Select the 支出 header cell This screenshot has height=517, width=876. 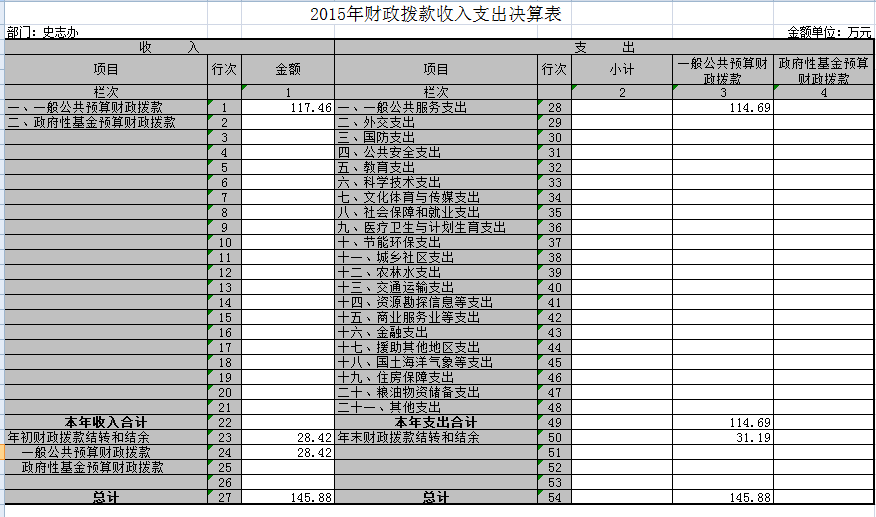[x=604, y=48]
